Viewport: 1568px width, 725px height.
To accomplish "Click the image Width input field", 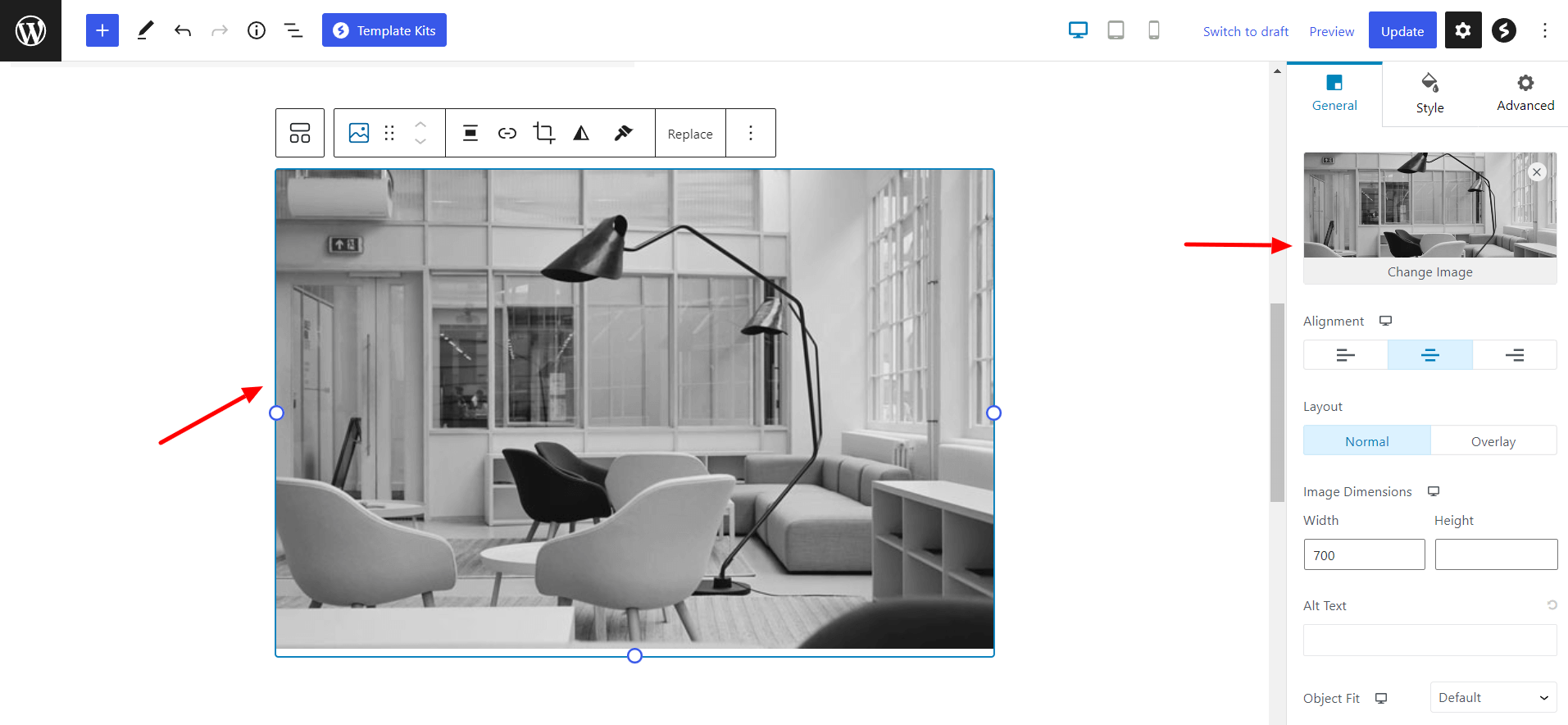I will tap(1364, 554).
